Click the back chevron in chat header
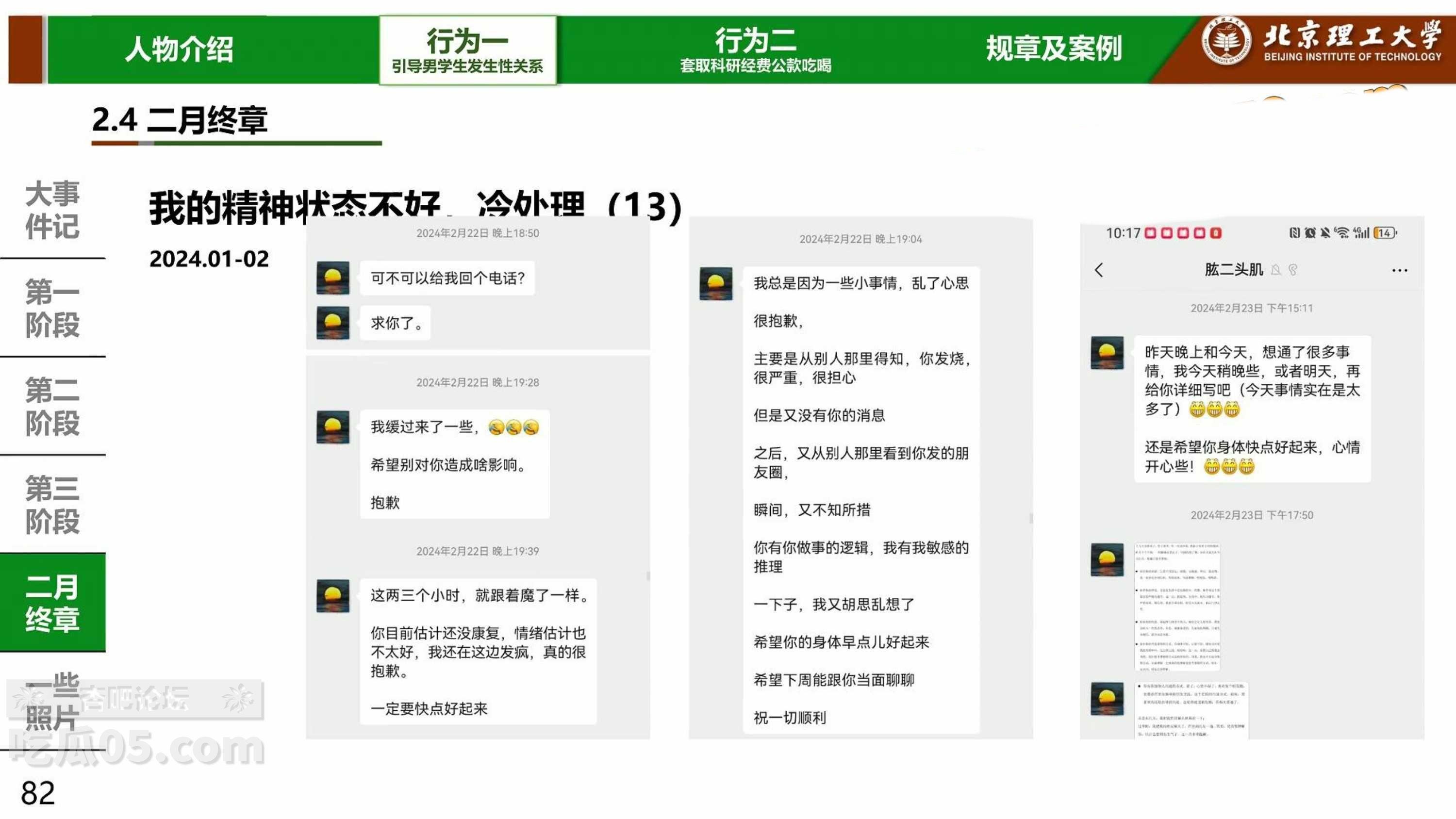Viewport: 1456px width, 819px height. [x=1099, y=270]
